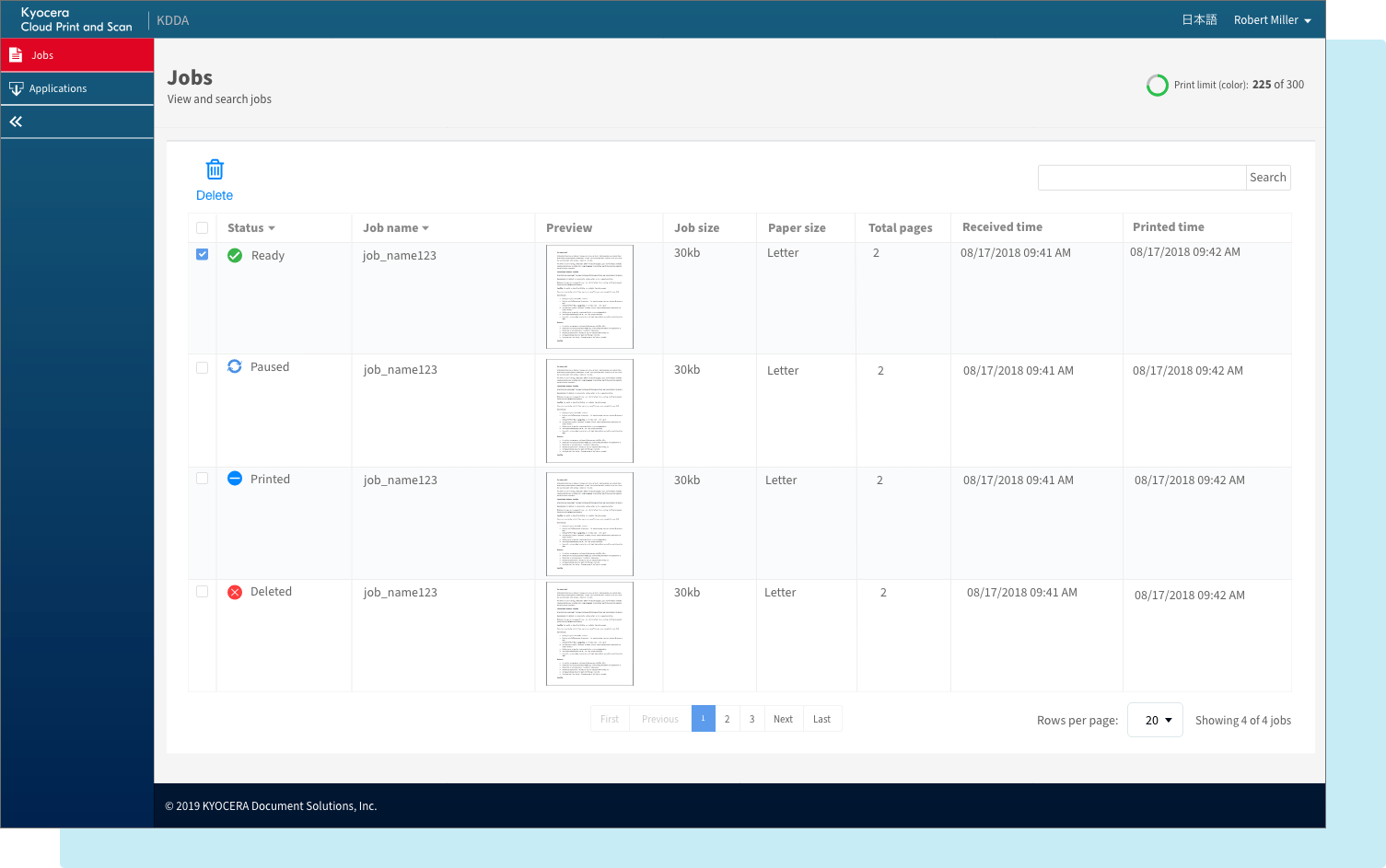The width and height of the screenshot is (1386, 868).
Task: Toggle the select-all checkbox in table header
Action: [203, 228]
